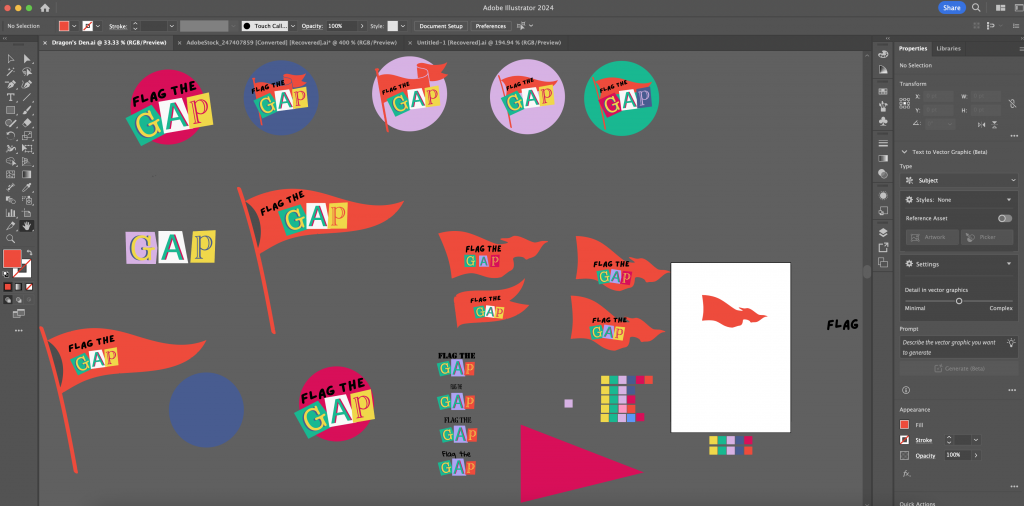Screen dimensions: 1024x506
Task: Collapse the Settings section arrow
Action: (x=1008, y=264)
